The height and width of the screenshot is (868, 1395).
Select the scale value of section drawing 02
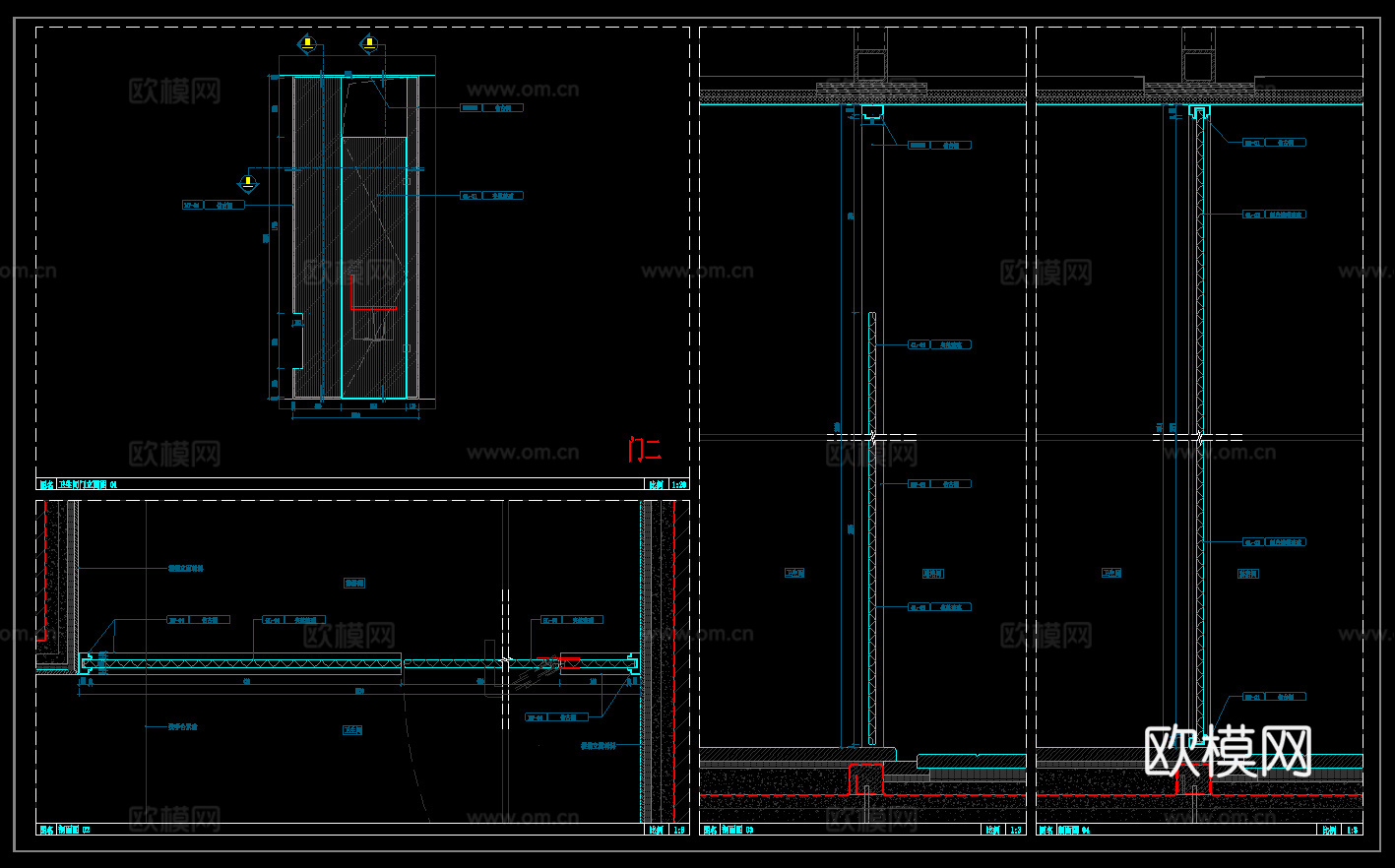[x=678, y=830]
